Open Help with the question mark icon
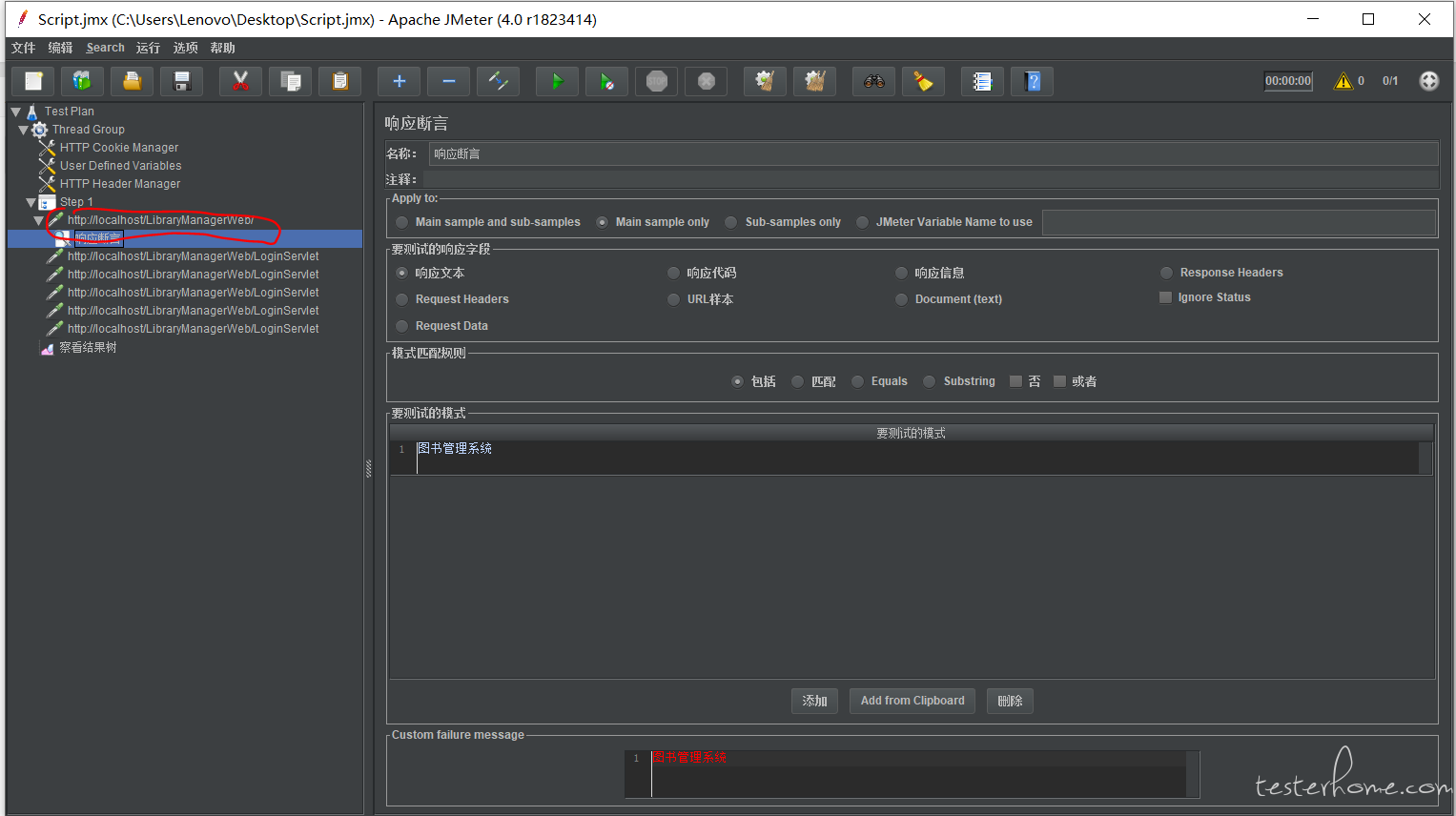This screenshot has height=816, width=1456. click(1033, 81)
